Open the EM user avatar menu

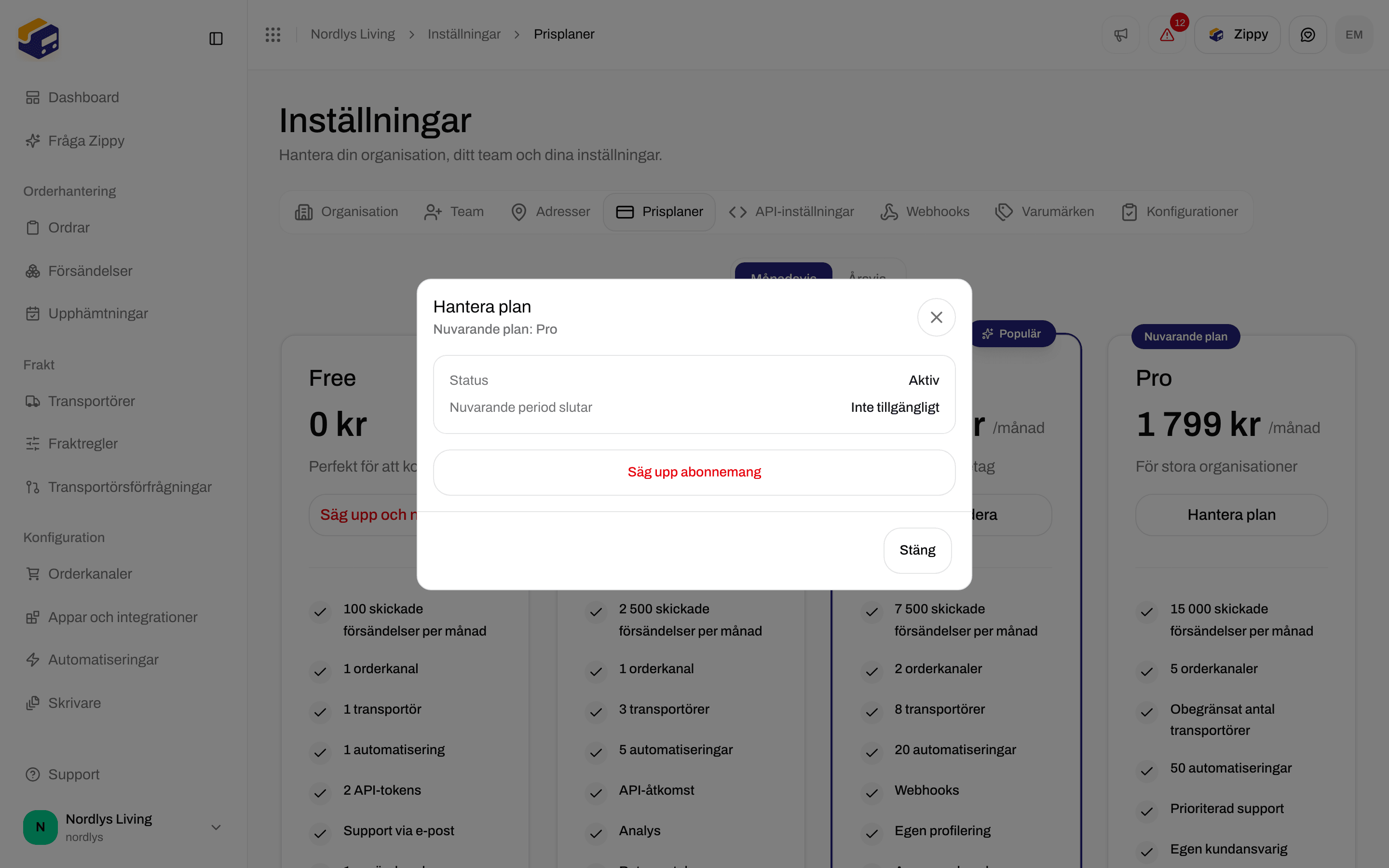tap(1354, 34)
